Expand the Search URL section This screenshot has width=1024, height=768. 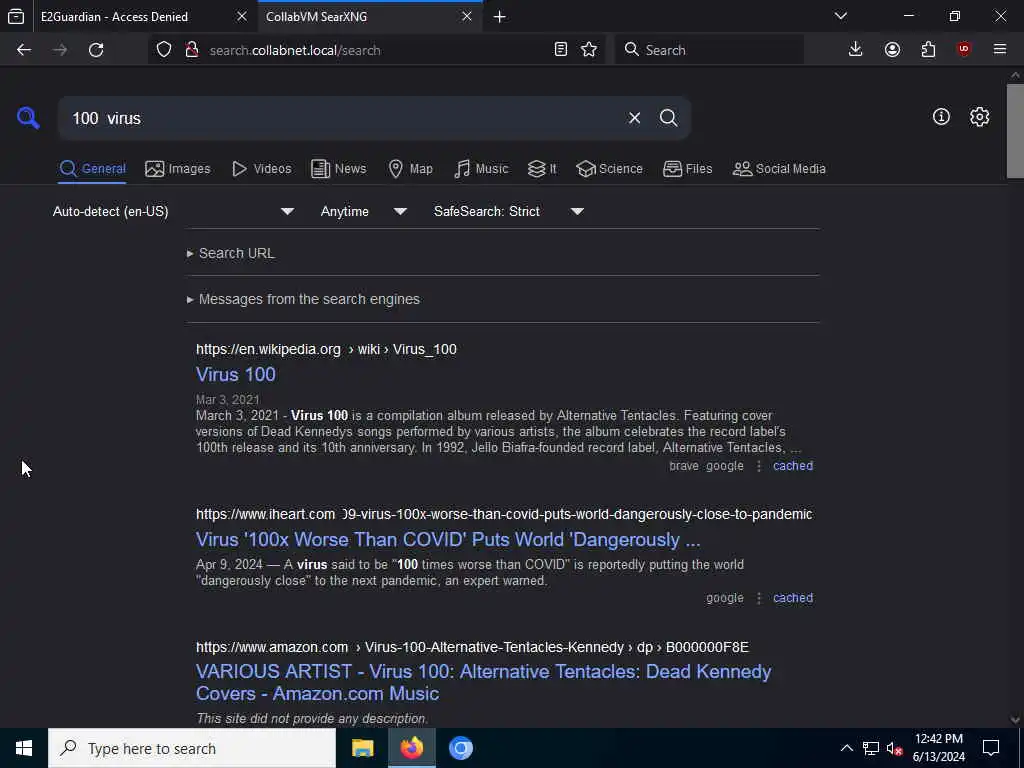(231, 253)
